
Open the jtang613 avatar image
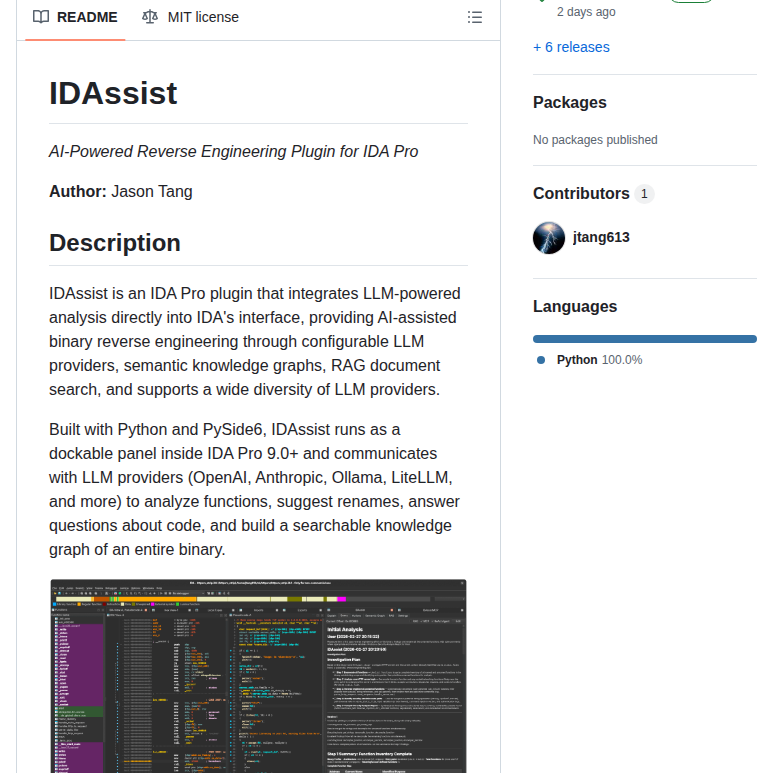[x=549, y=238]
